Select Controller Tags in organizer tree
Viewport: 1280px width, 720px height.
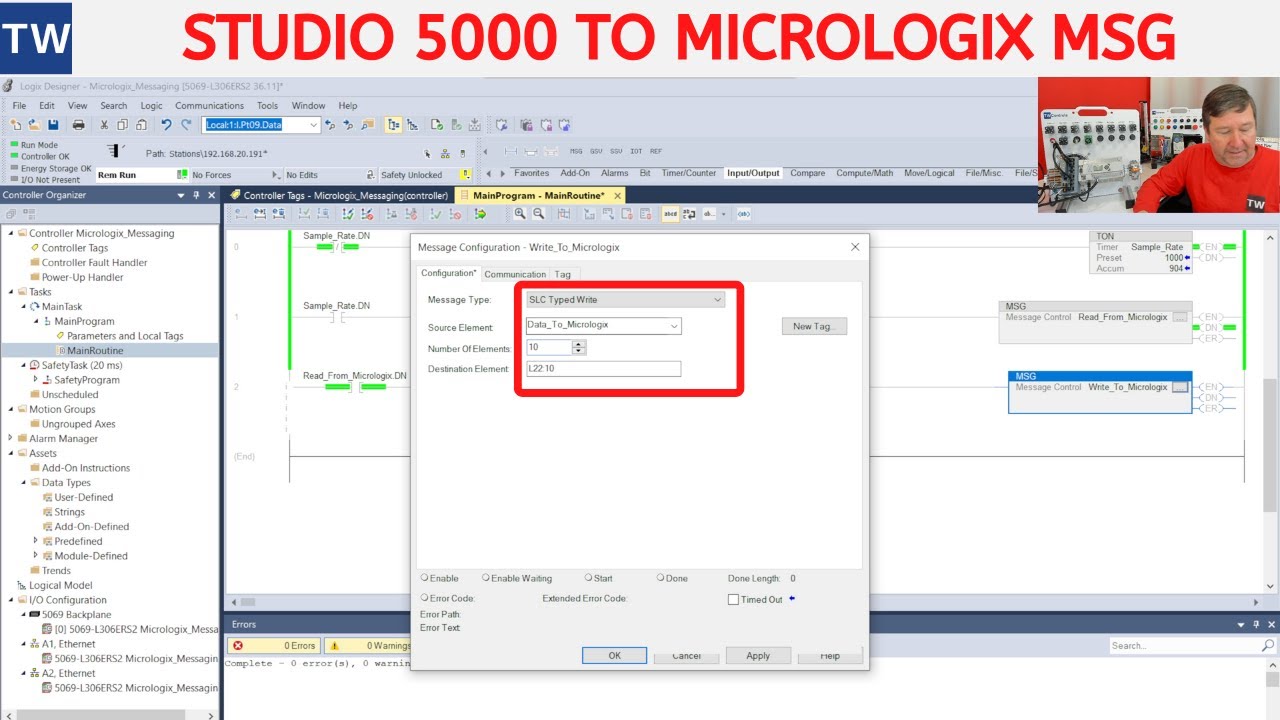pos(74,248)
